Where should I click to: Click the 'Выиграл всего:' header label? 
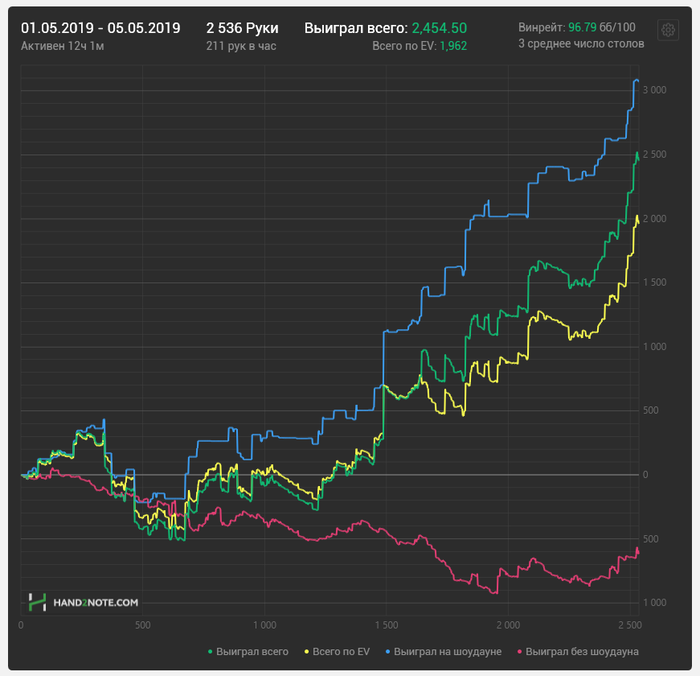tap(356, 28)
